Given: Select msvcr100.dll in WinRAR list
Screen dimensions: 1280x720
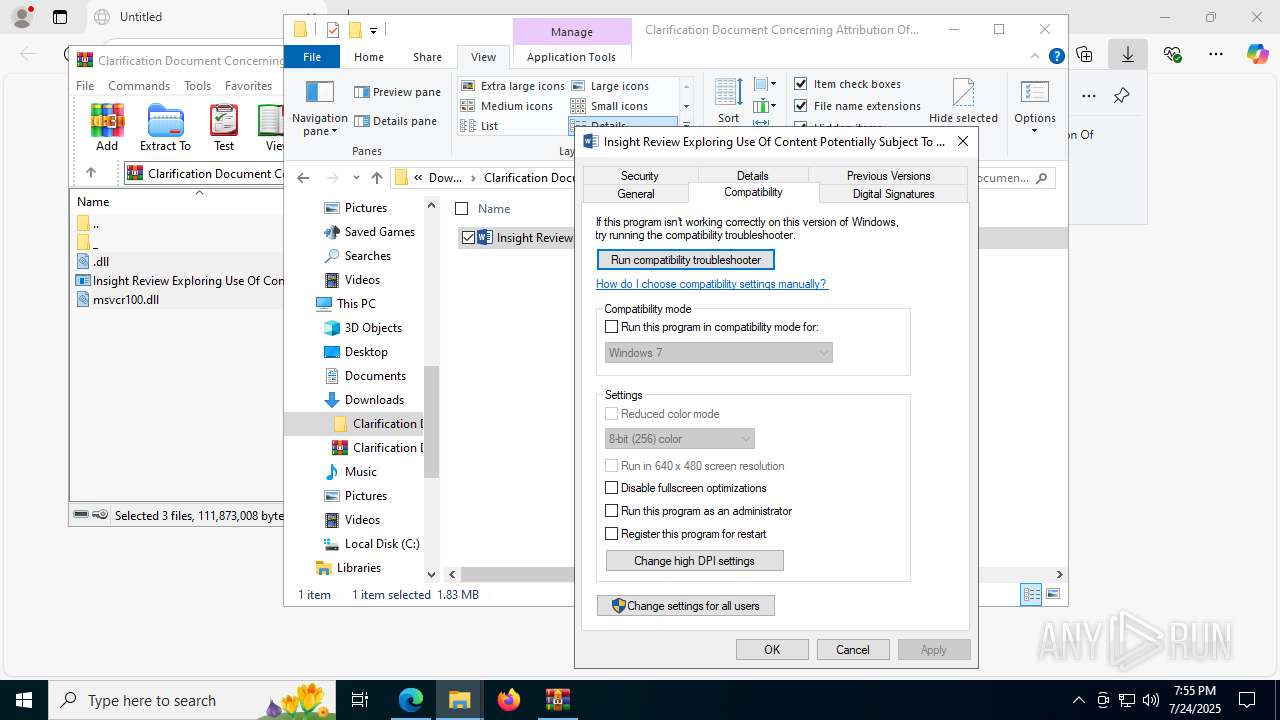Looking at the screenshot, I should [126, 299].
